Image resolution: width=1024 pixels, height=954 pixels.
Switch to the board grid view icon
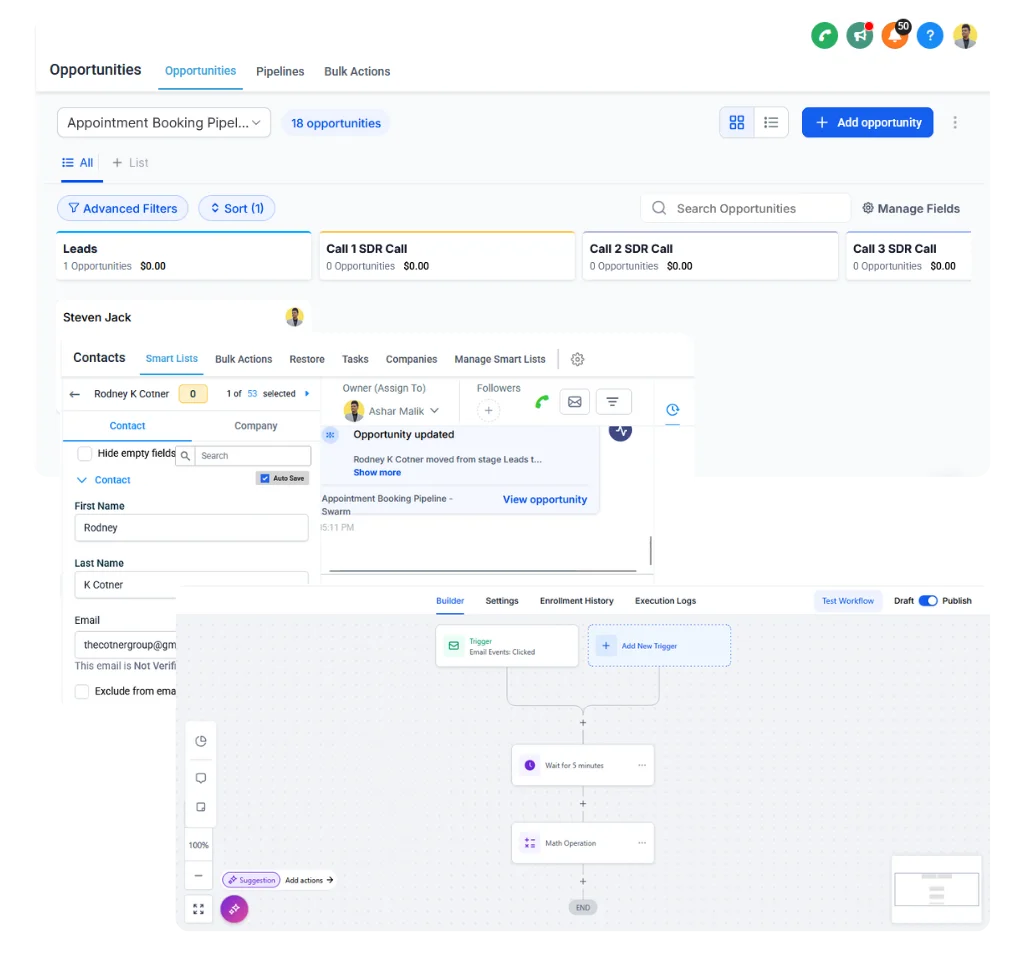[x=737, y=122]
